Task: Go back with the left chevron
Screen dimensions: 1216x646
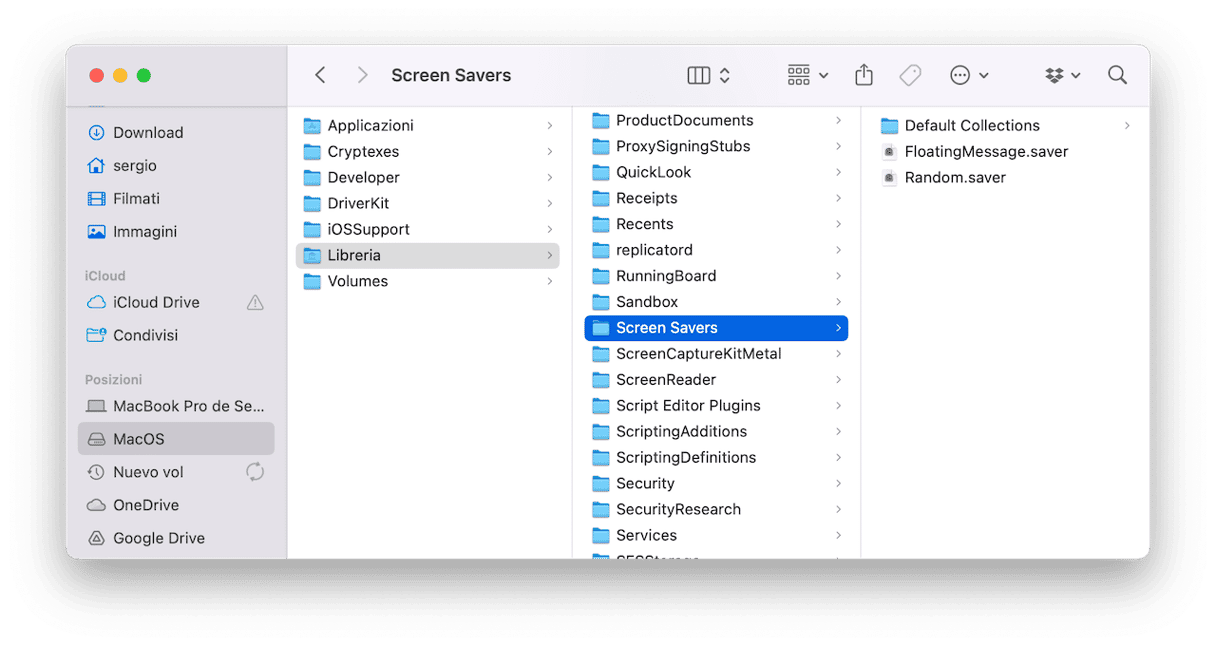Action: [x=320, y=75]
